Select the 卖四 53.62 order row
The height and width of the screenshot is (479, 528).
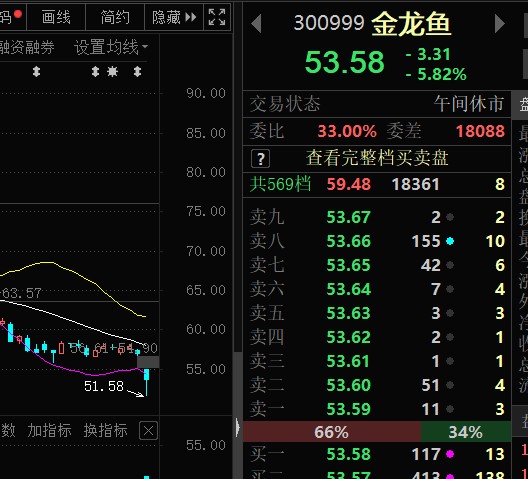377,337
